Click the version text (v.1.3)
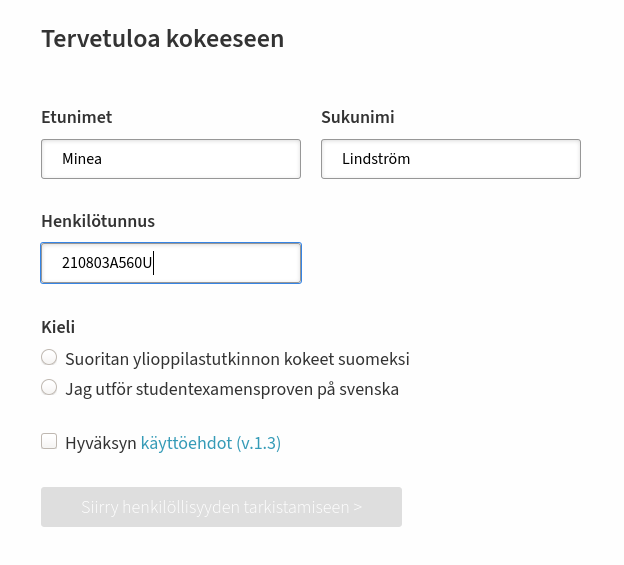This screenshot has width=624, height=565. (x=258, y=443)
